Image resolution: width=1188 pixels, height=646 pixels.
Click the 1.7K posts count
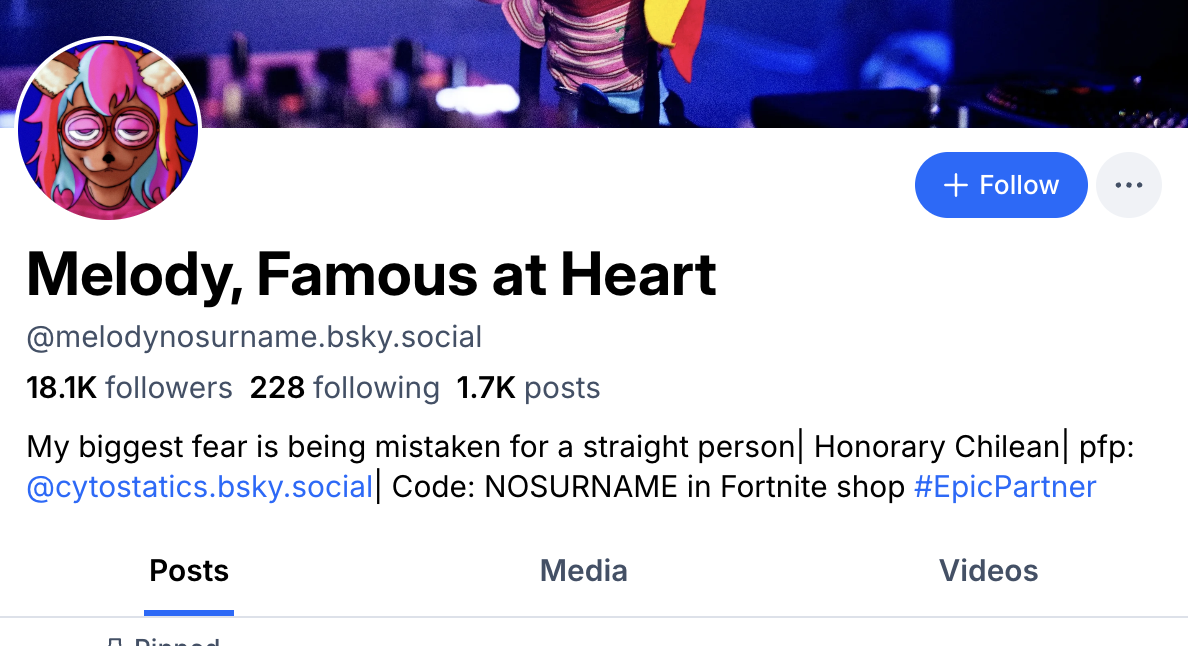pos(528,388)
